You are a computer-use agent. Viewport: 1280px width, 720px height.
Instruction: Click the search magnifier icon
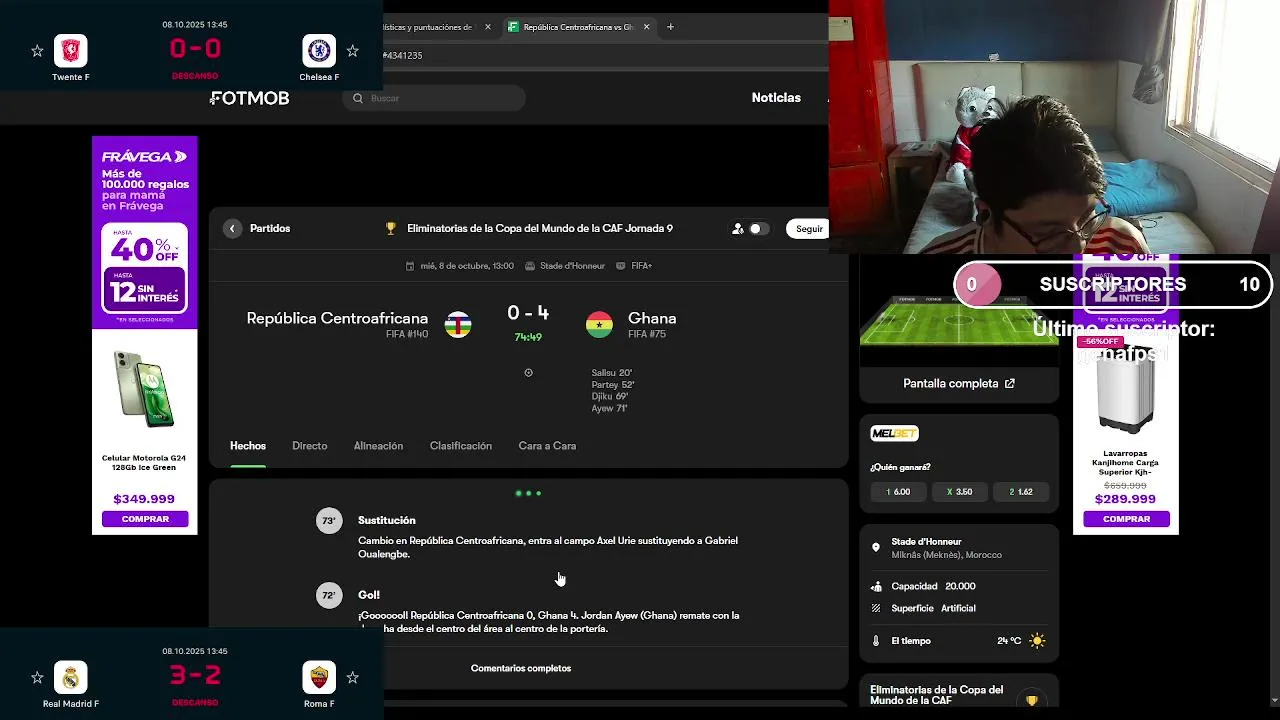coord(358,98)
